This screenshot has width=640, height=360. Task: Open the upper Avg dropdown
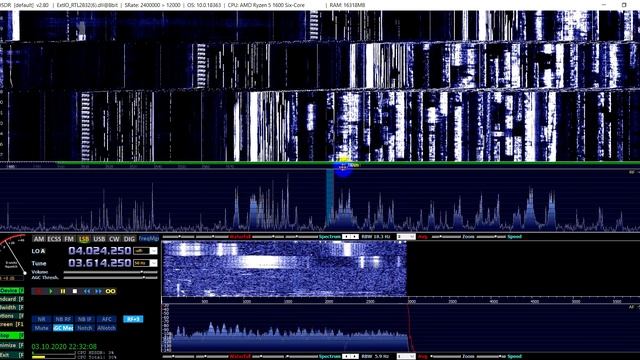click(406, 237)
